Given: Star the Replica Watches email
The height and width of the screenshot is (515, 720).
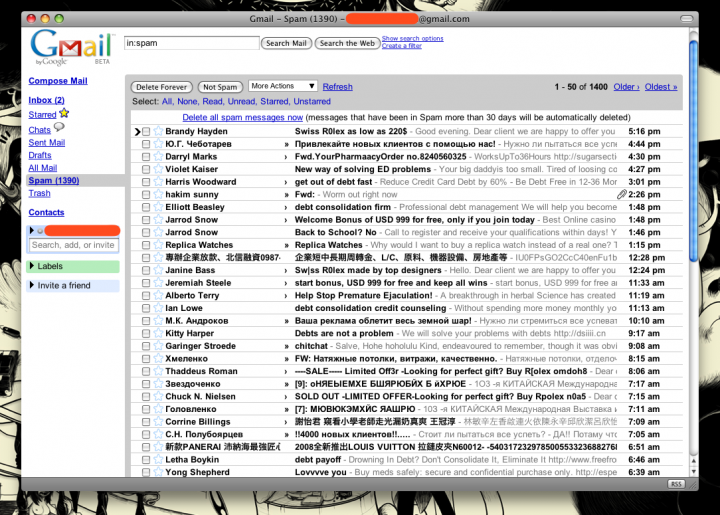Looking at the screenshot, I should pos(158,245).
